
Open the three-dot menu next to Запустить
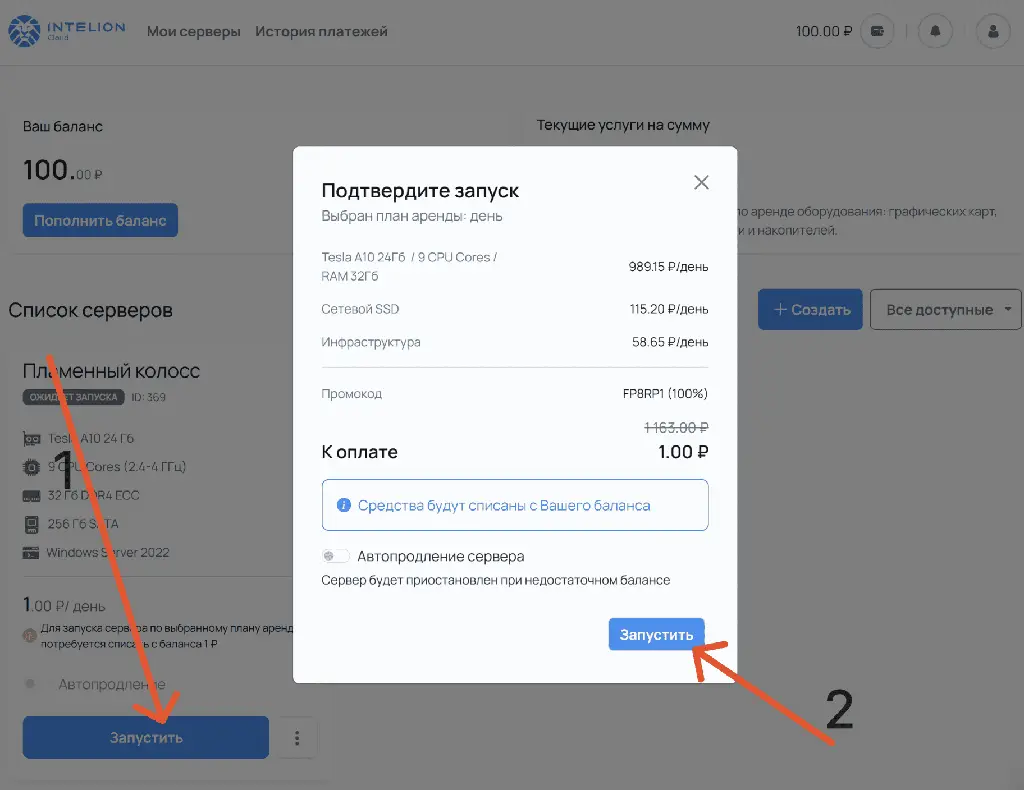(x=297, y=738)
